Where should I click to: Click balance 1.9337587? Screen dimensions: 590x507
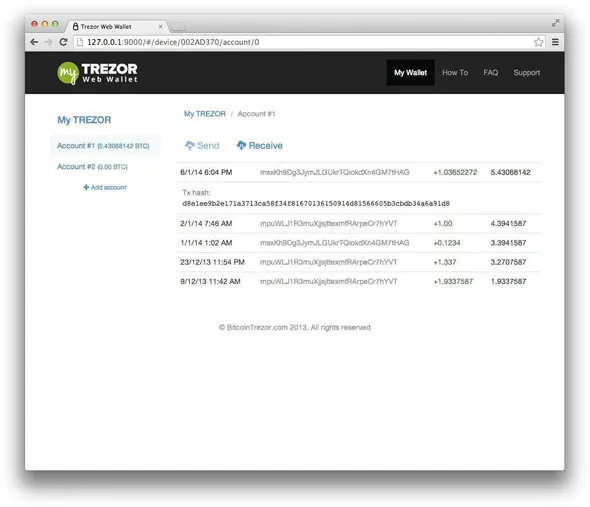[508, 282]
